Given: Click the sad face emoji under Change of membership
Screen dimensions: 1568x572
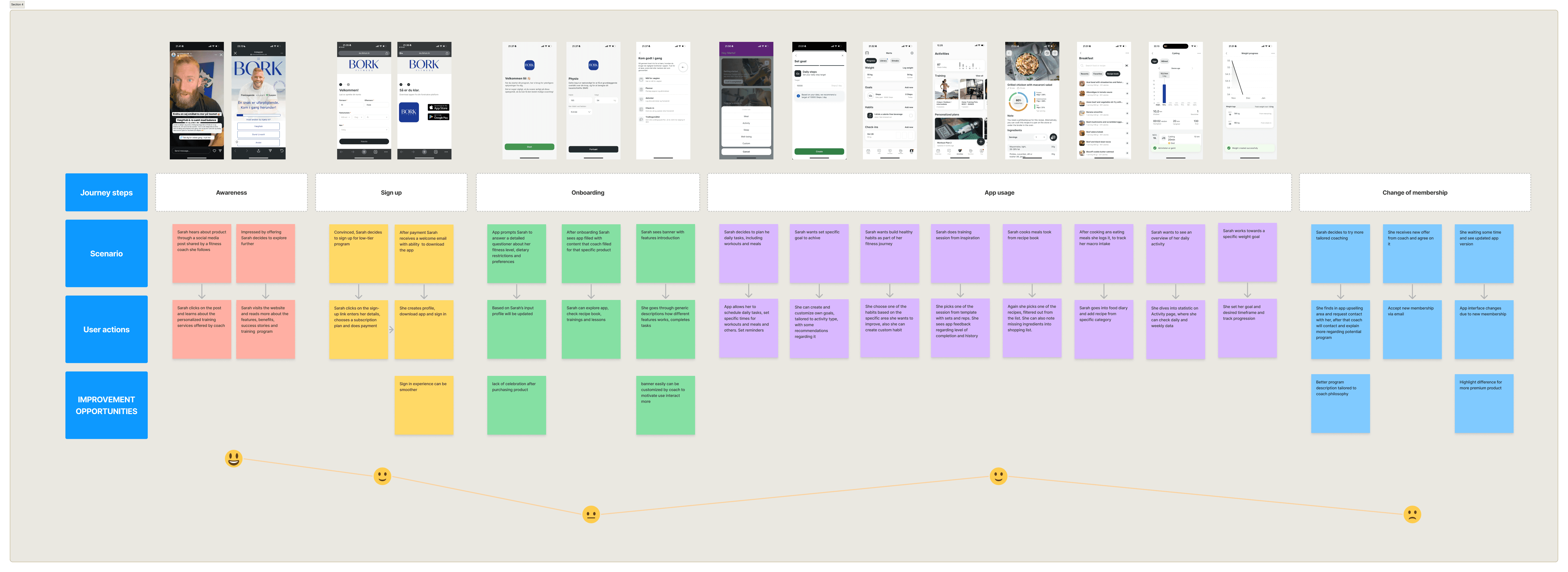Looking at the screenshot, I should coord(1412,514).
